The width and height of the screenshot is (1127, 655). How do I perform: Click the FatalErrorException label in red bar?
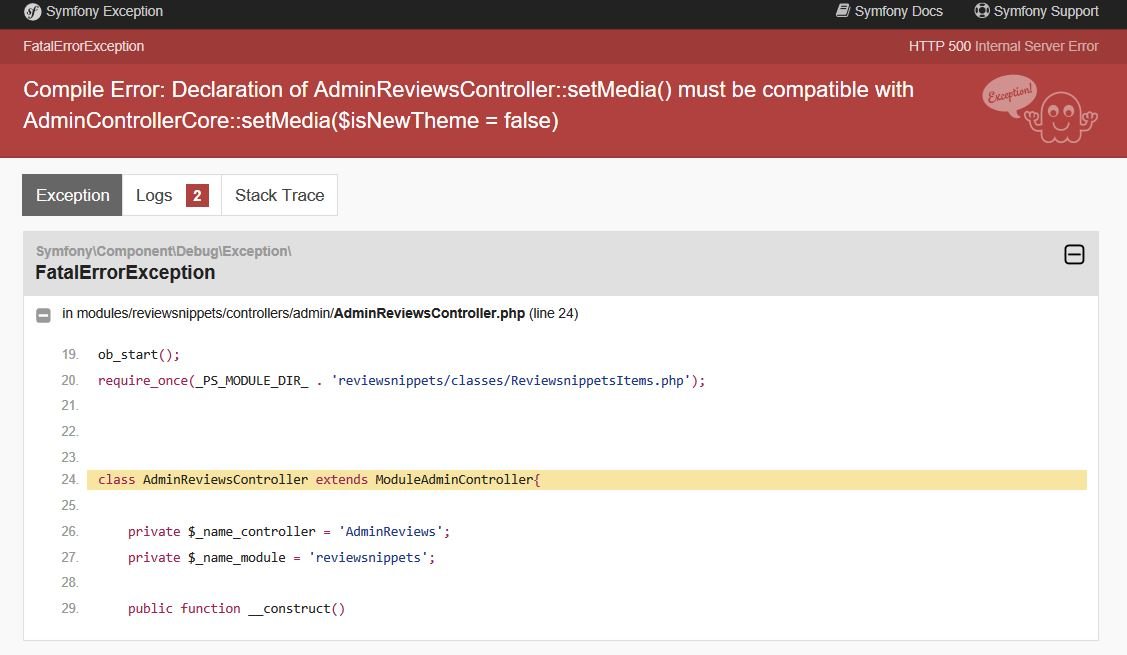pyautogui.click(x=83, y=46)
